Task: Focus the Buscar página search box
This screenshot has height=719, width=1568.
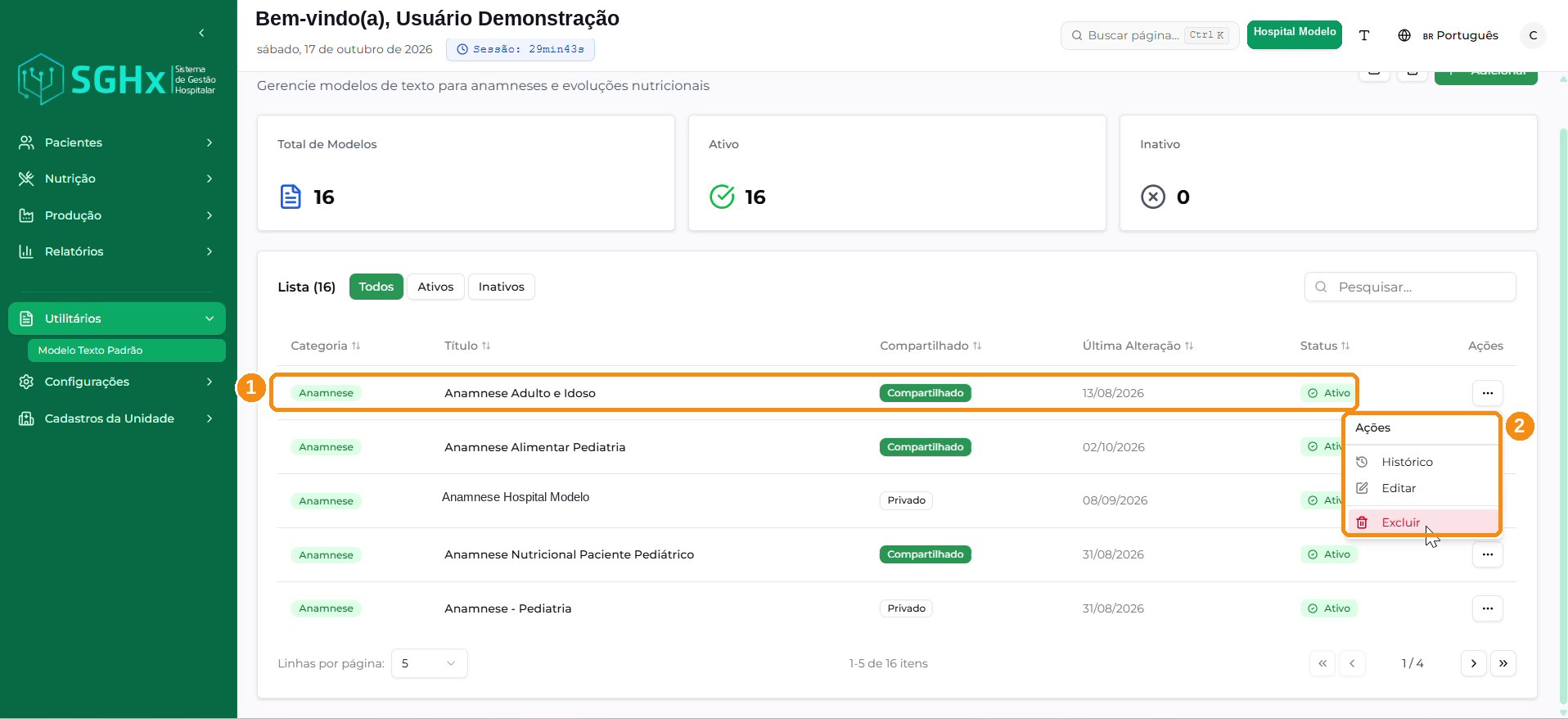Action: pyautogui.click(x=1150, y=35)
